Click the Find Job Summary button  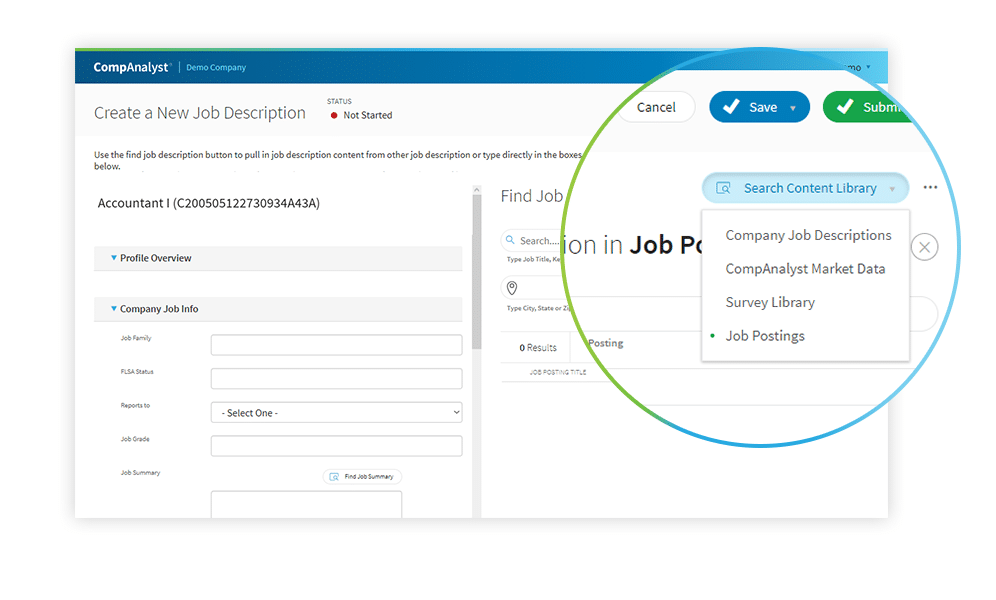click(x=362, y=477)
